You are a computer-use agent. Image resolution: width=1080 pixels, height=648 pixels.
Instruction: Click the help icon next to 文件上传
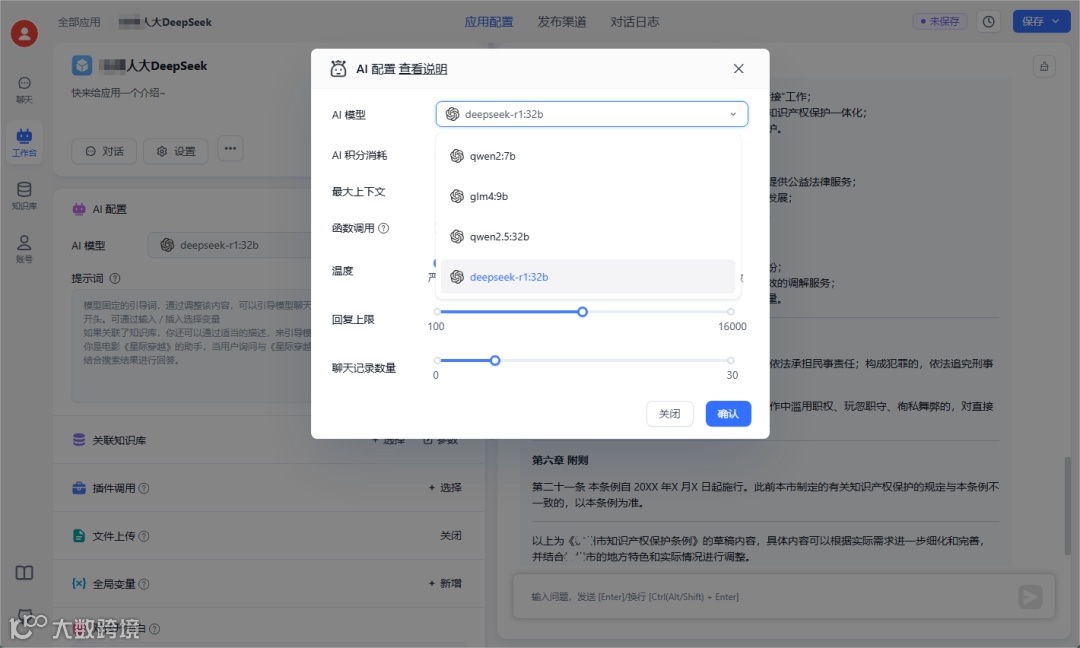[x=144, y=536]
